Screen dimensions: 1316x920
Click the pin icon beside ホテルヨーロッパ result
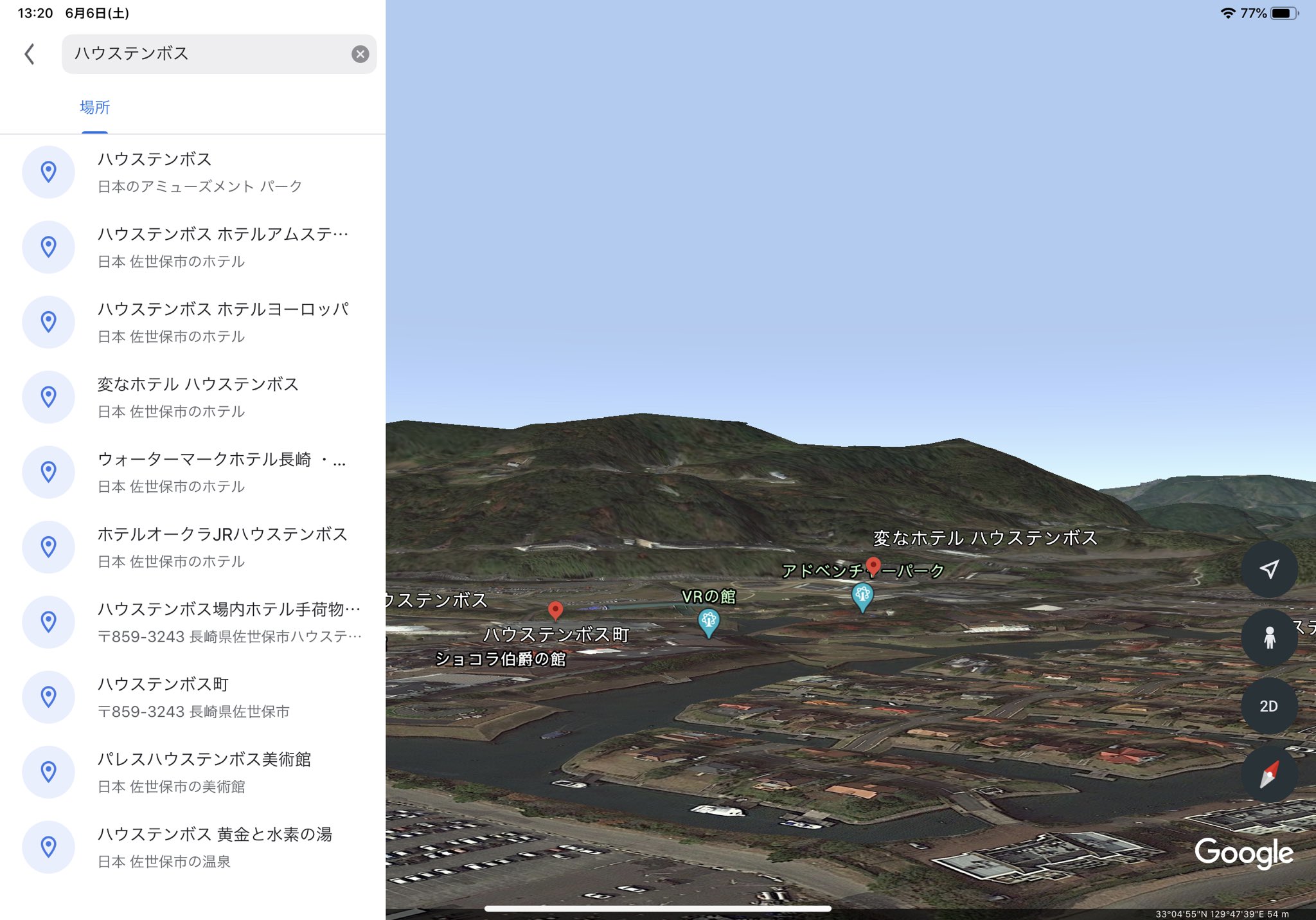[x=48, y=322]
